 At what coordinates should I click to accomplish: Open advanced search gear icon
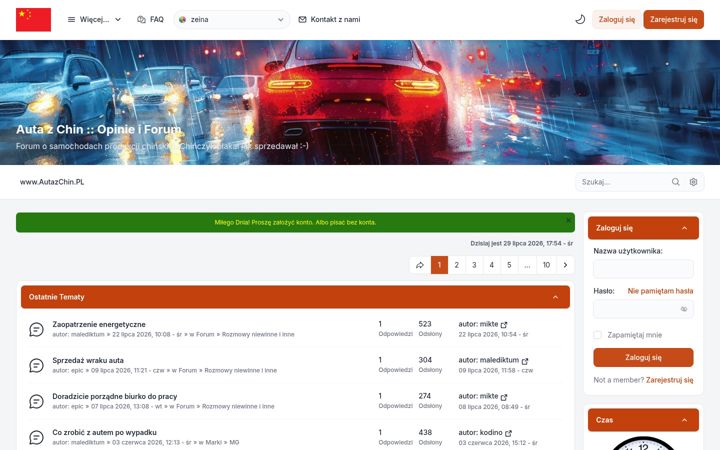[x=693, y=182]
